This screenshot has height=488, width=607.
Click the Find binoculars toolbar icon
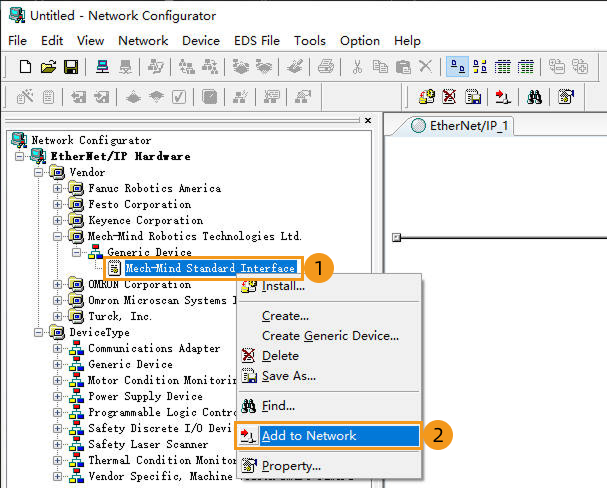click(534, 96)
